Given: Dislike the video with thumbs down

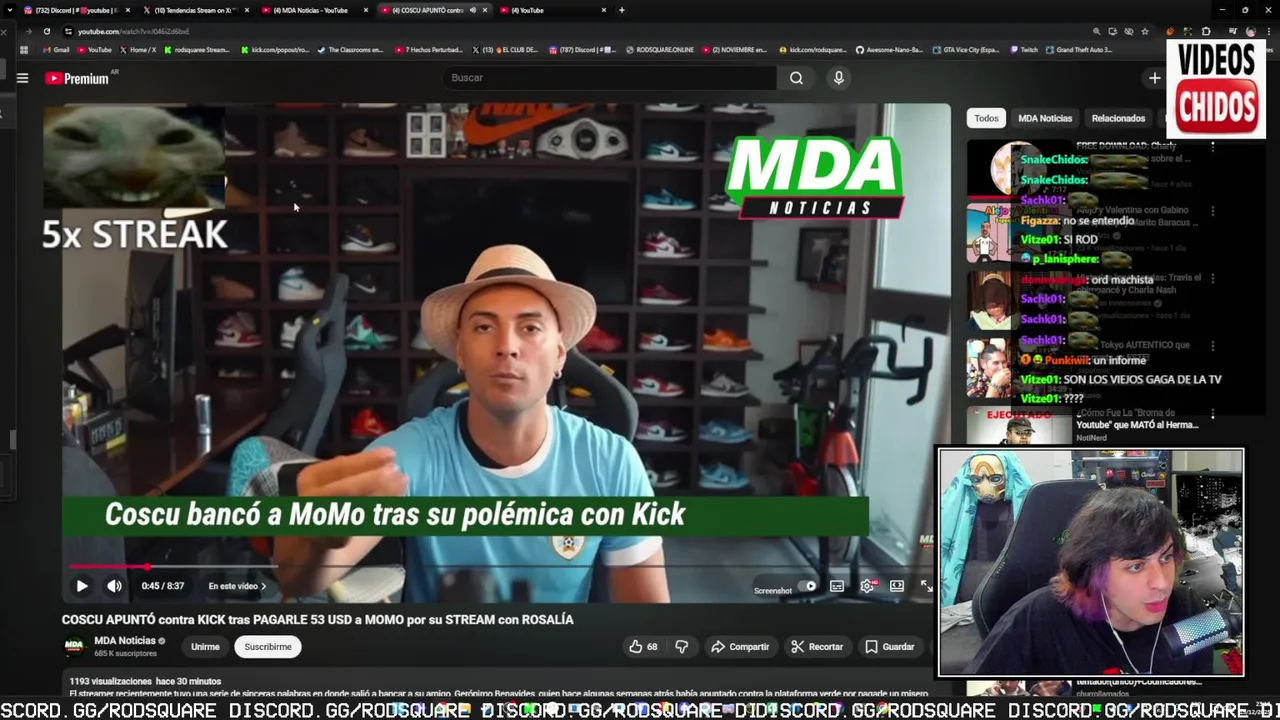Looking at the screenshot, I should (681, 647).
